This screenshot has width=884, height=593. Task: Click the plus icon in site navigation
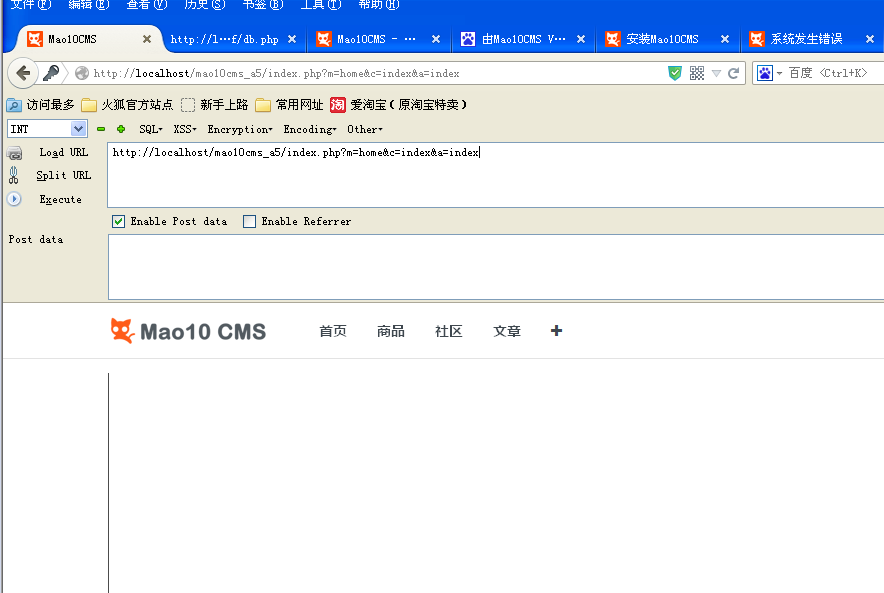pyautogui.click(x=556, y=331)
